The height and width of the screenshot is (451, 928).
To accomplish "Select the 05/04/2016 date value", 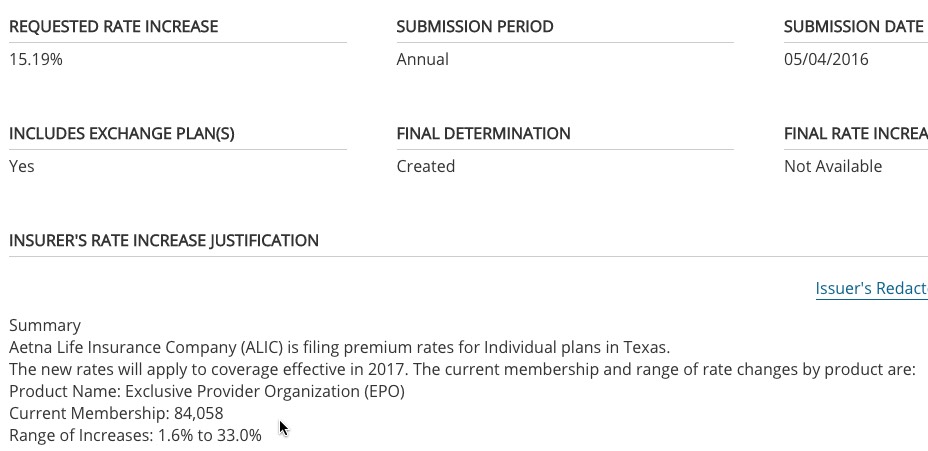I will click(826, 60).
